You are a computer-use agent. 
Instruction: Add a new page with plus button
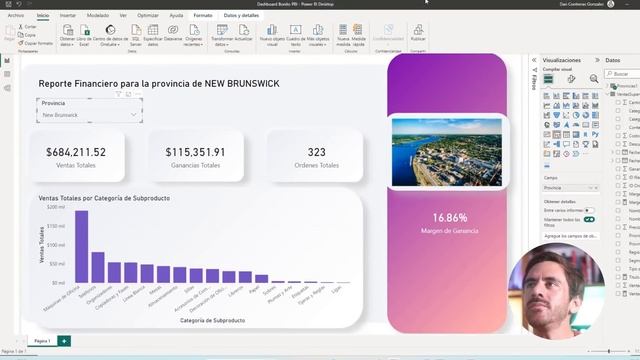64,341
